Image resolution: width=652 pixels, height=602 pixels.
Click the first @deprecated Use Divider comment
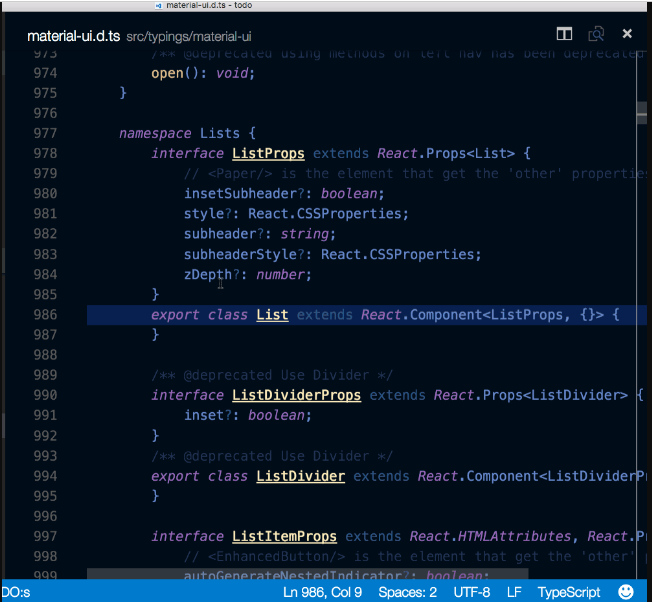272,375
